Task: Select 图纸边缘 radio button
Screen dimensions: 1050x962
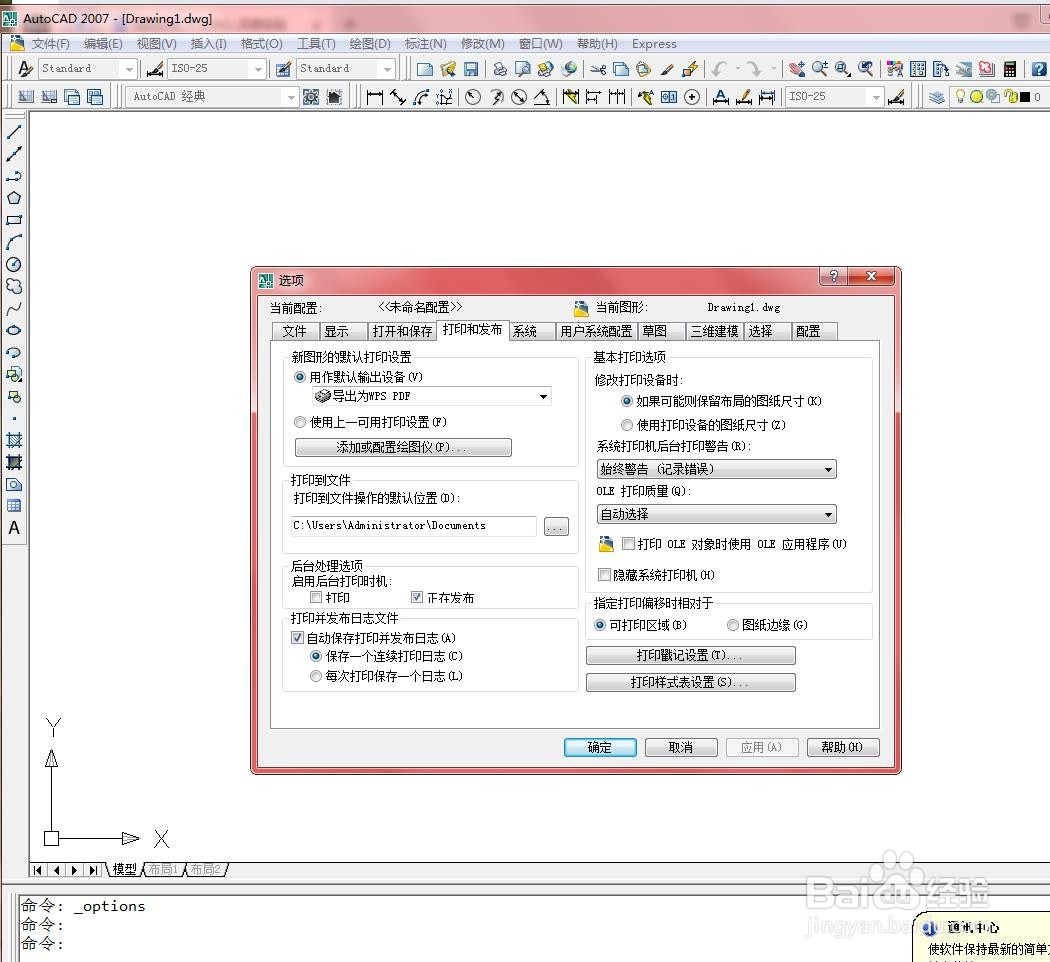Action: (733, 625)
